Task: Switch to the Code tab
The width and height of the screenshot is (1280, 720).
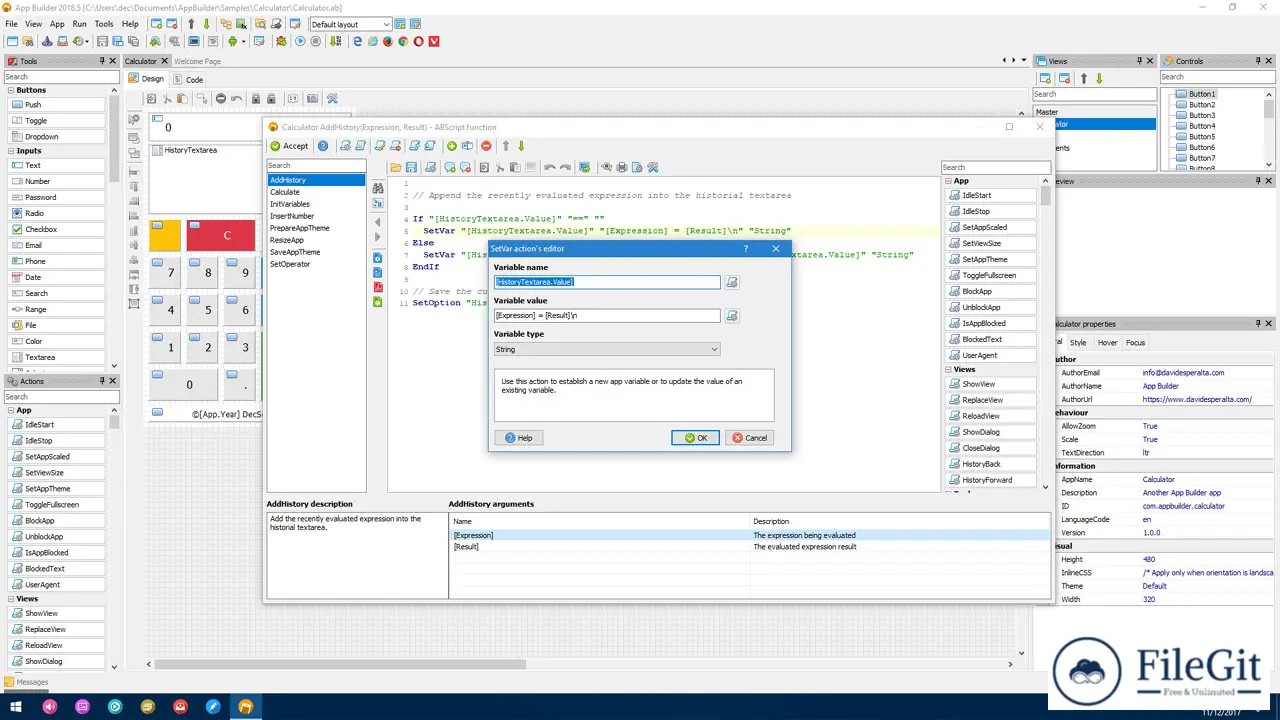Action: (x=188, y=79)
